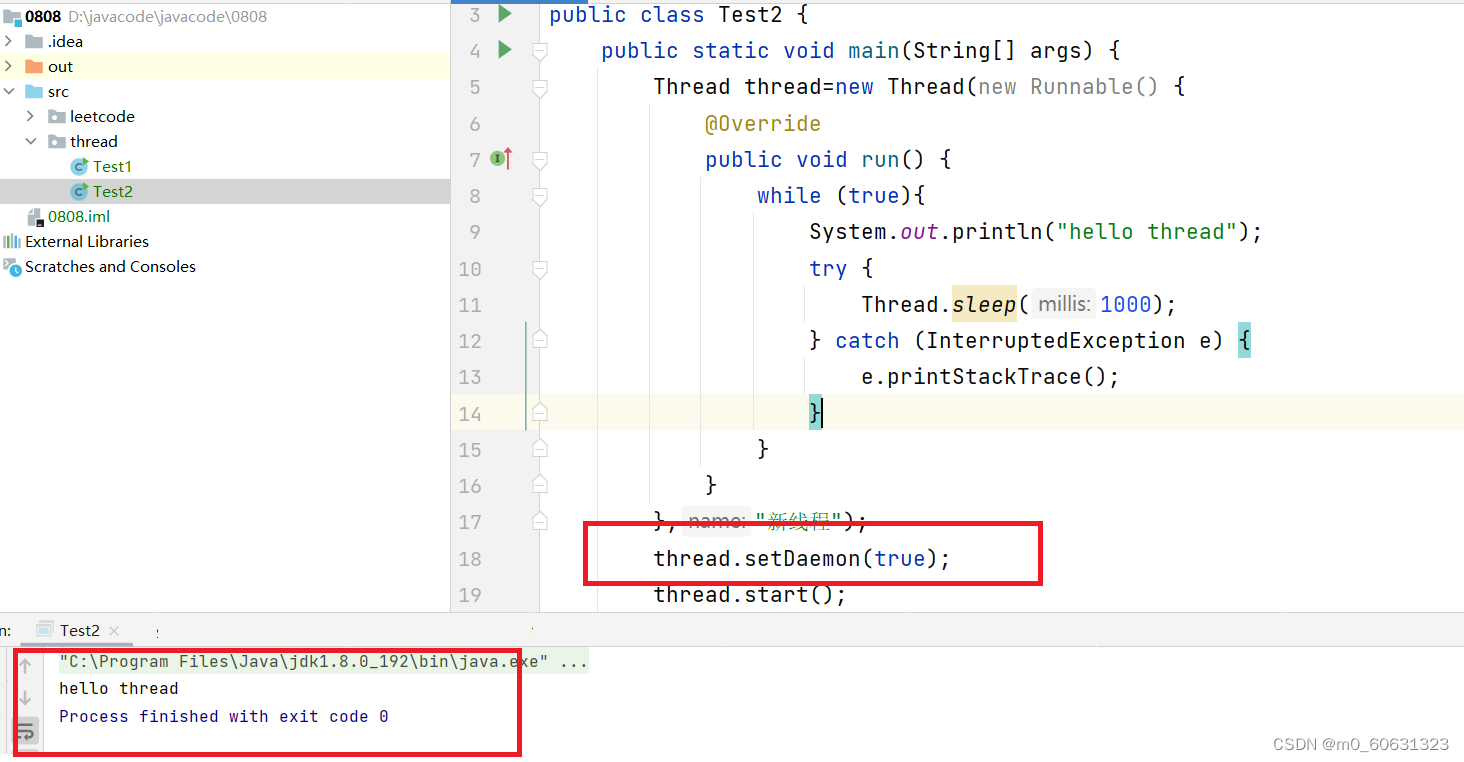
Task: Click the Test2 class name on line 3
Action: click(751, 15)
